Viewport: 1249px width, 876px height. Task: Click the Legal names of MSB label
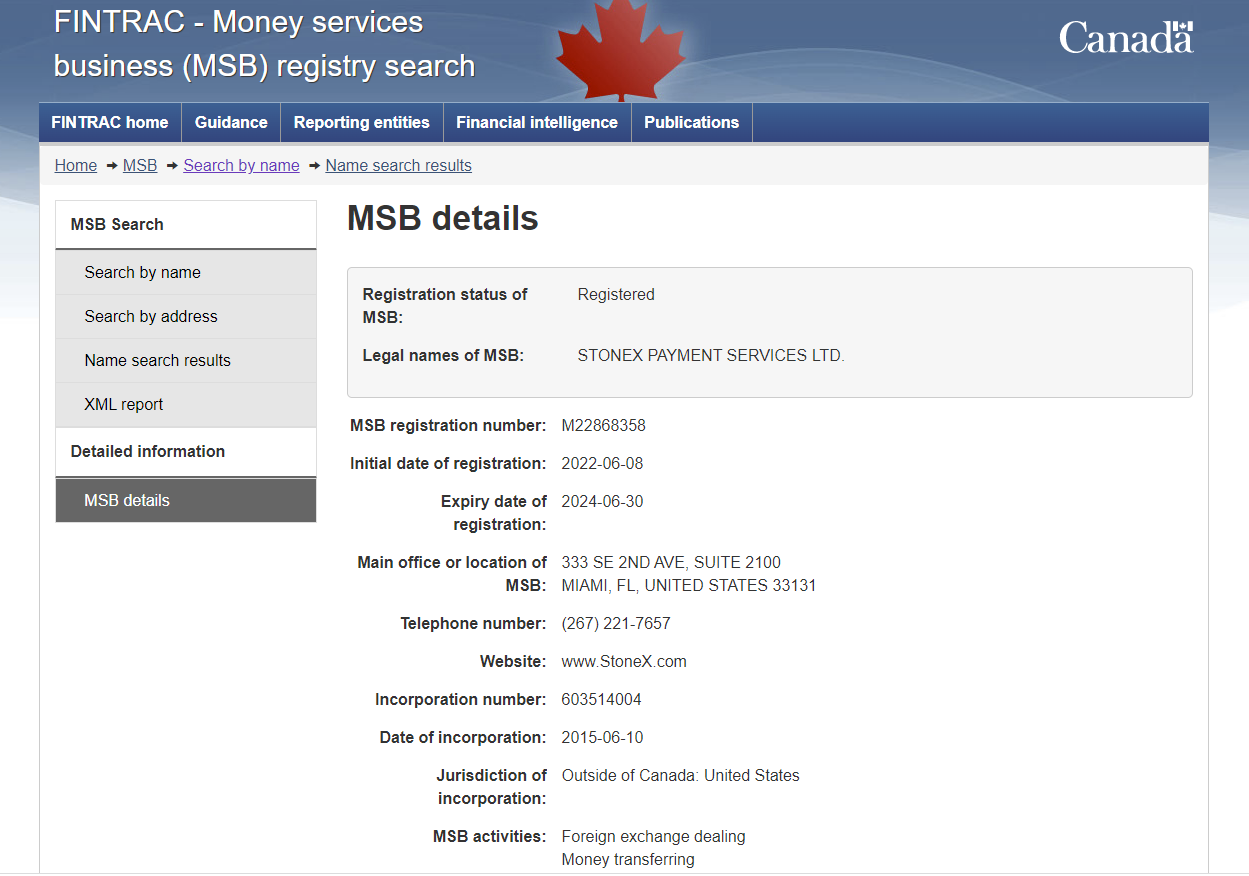click(x=443, y=355)
